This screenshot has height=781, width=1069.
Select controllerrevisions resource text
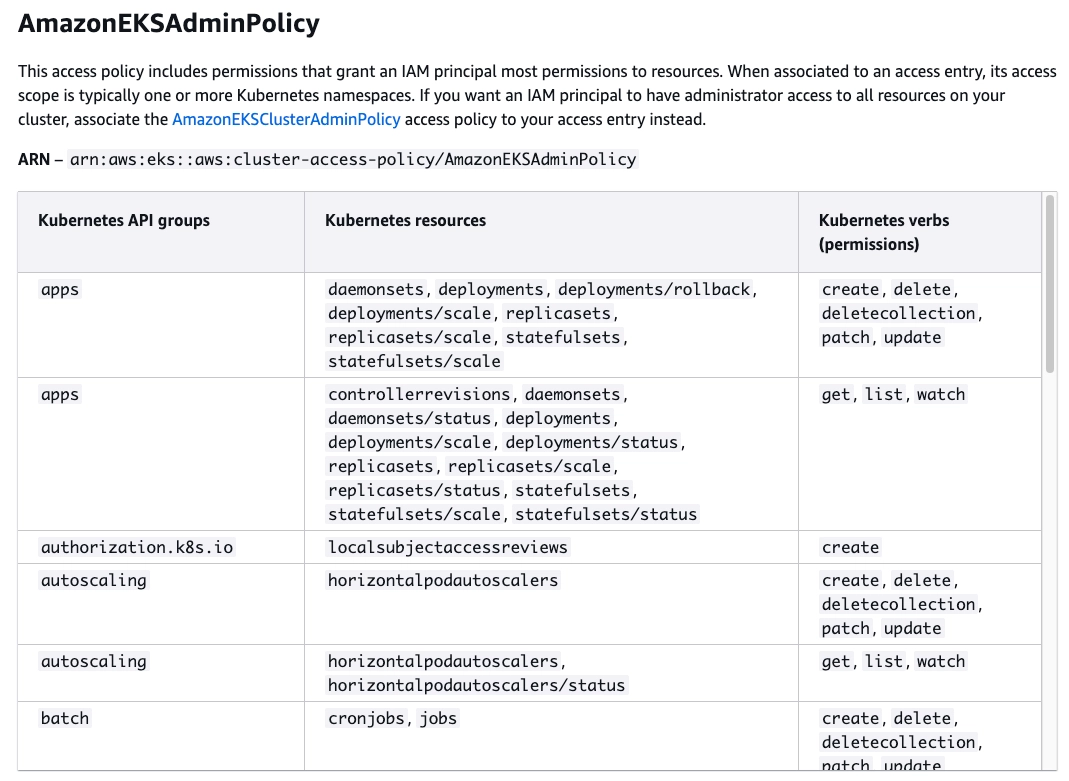point(419,395)
